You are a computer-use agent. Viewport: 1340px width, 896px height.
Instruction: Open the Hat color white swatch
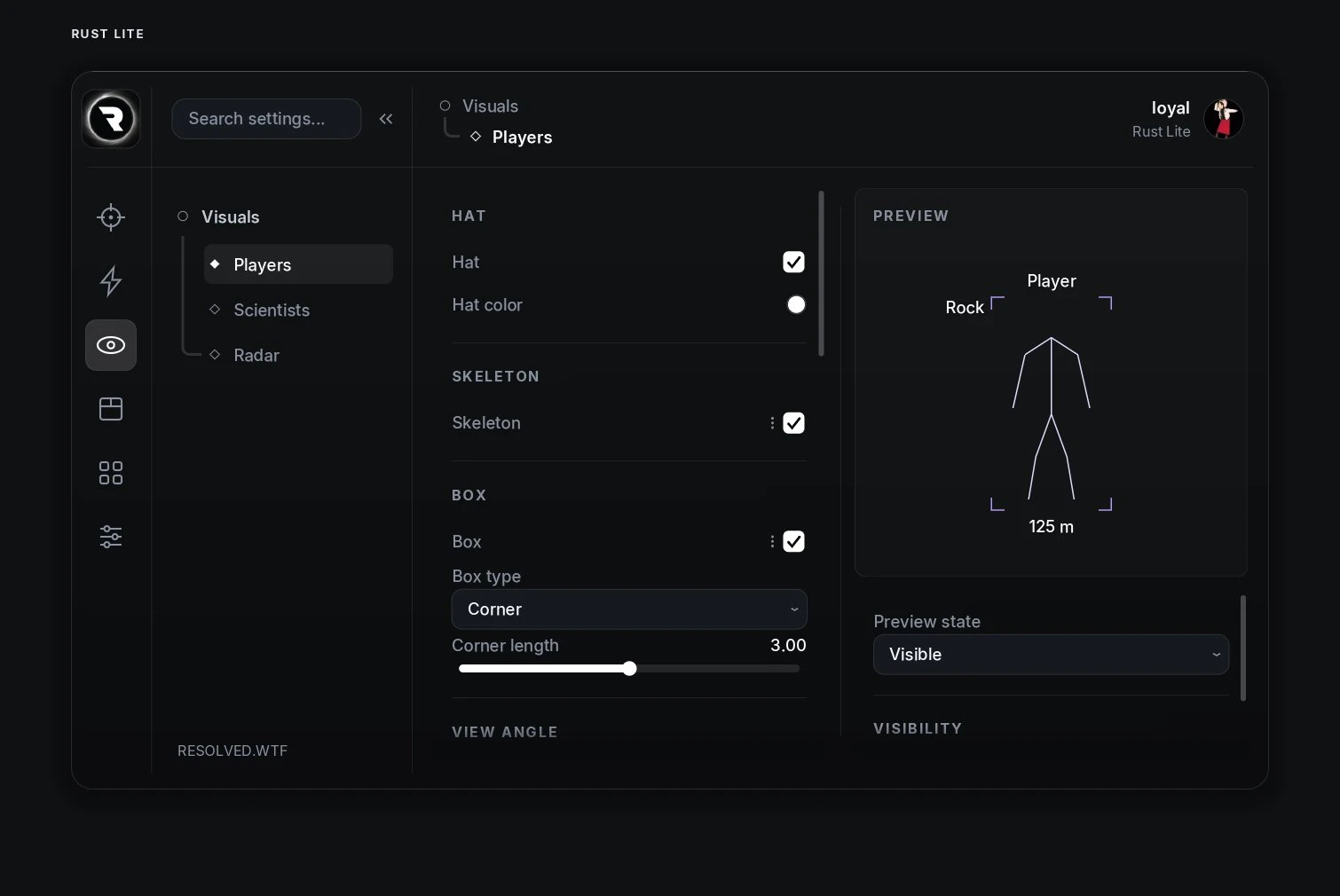point(796,304)
